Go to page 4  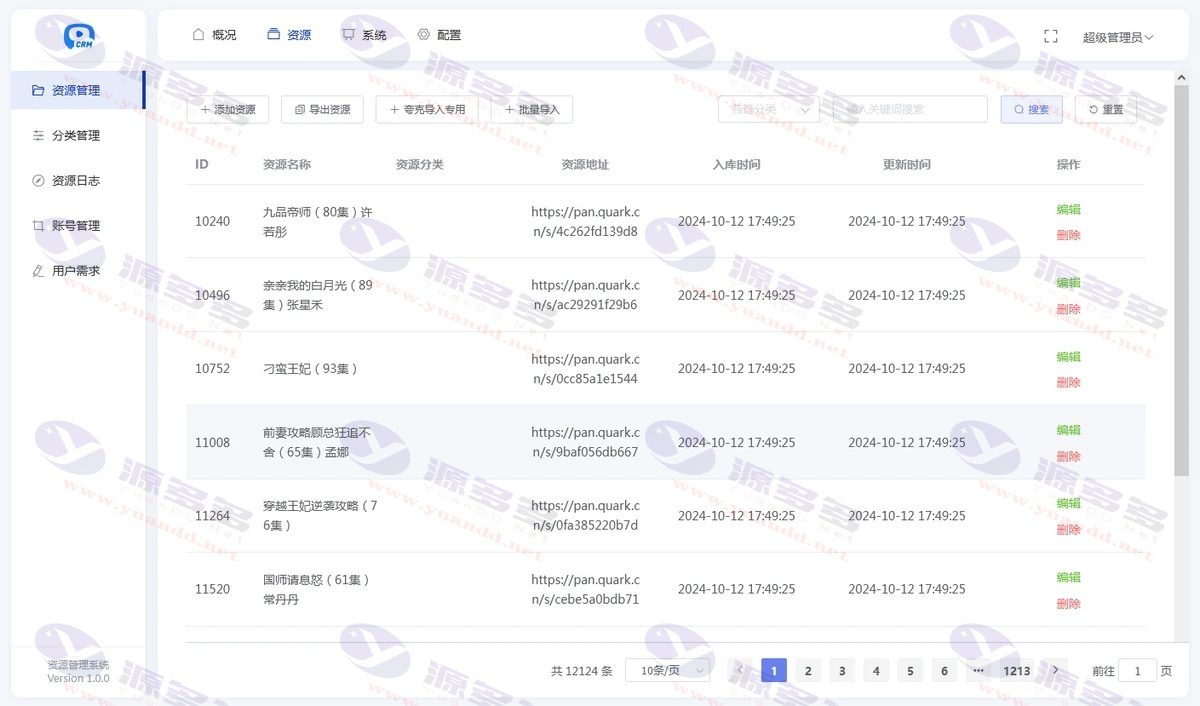876,670
